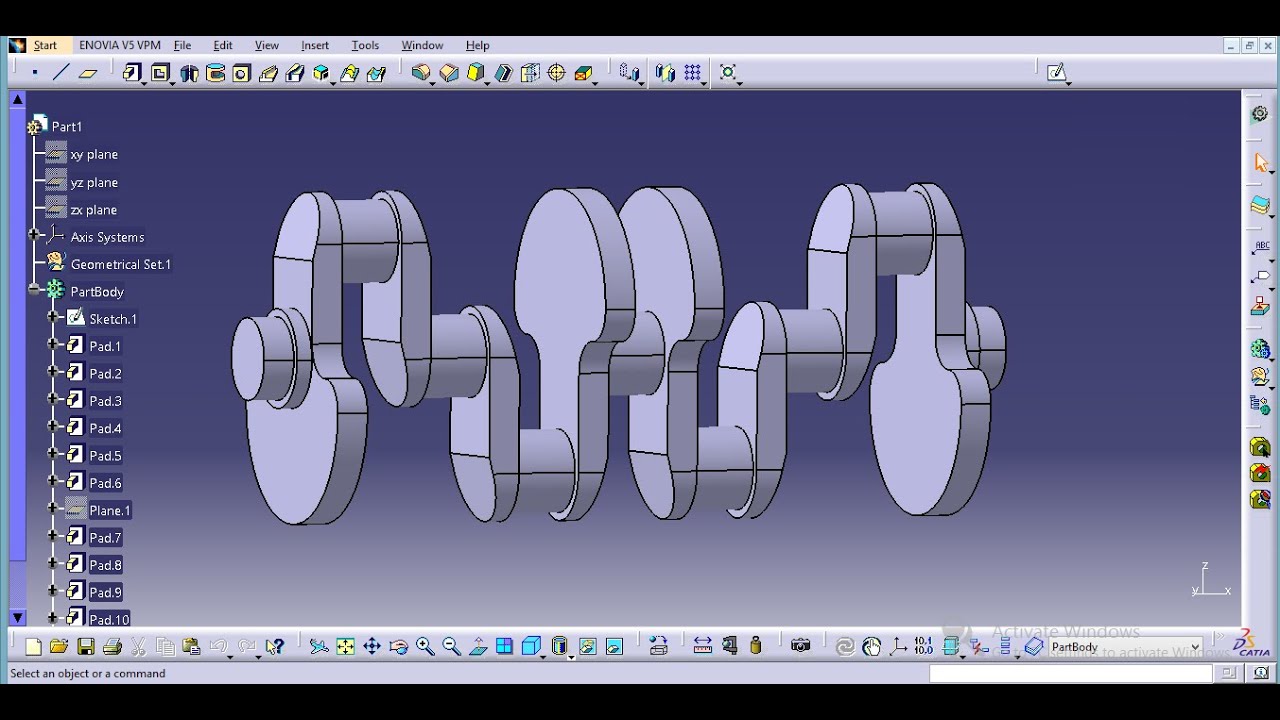The width and height of the screenshot is (1280, 720).
Task: Select the Groove tool
Action: [x=215, y=72]
